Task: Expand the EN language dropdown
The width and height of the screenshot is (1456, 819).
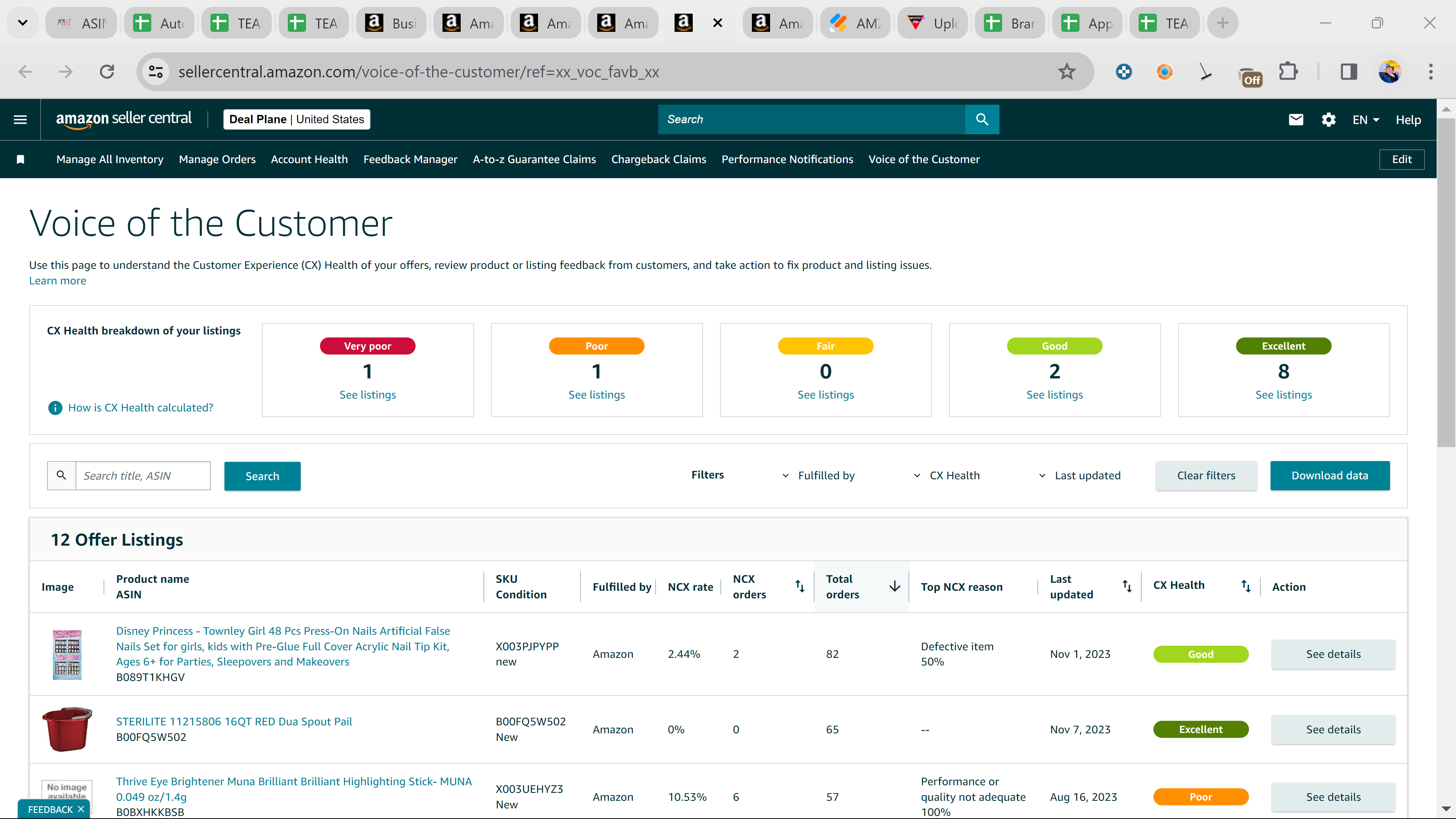Action: 1365,120
